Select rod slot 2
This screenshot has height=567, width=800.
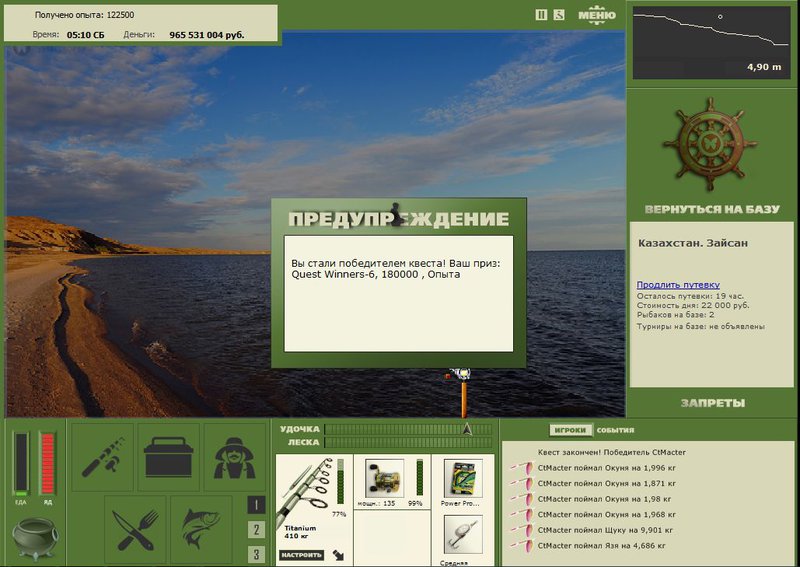[x=256, y=530]
